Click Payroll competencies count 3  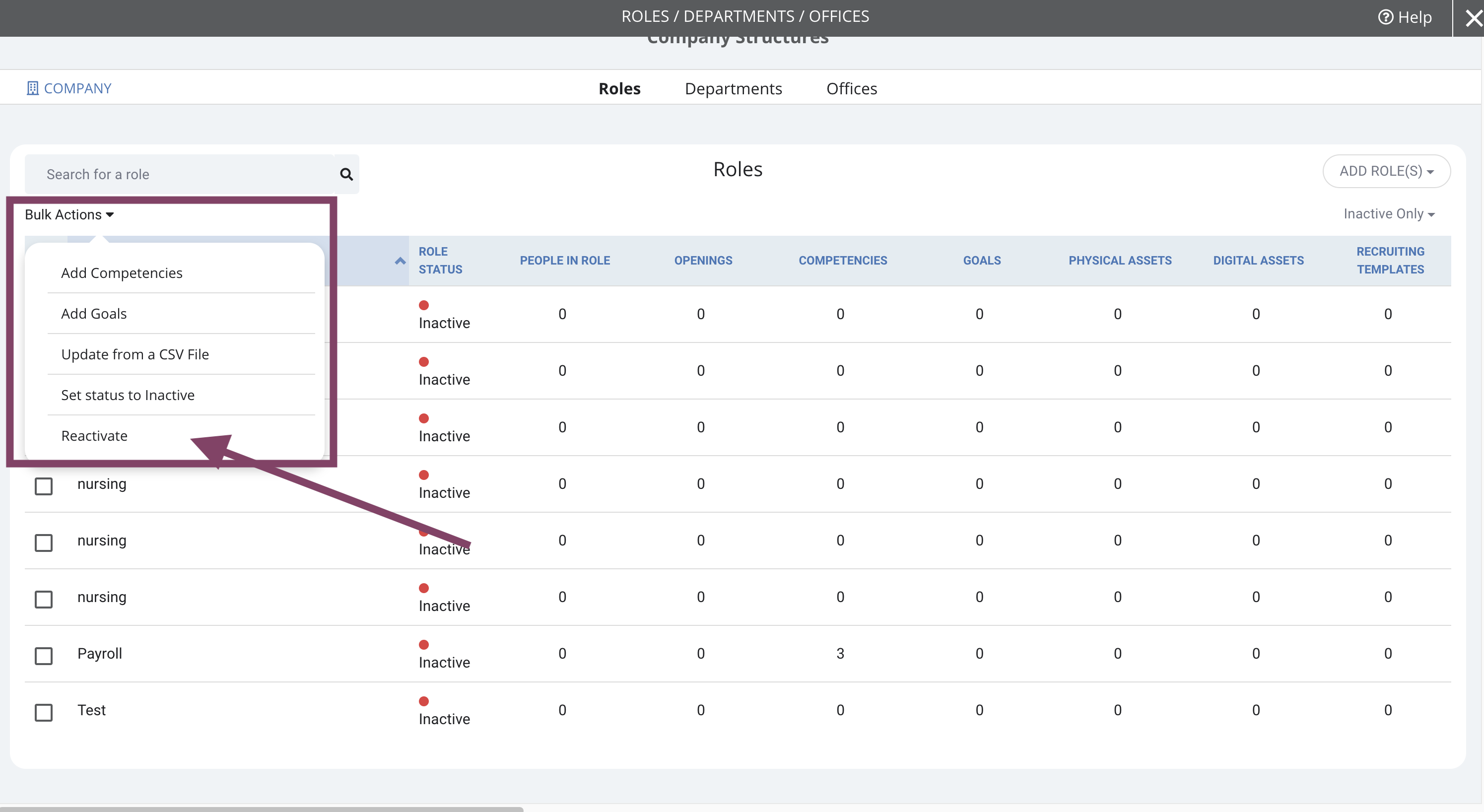(840, 654)
